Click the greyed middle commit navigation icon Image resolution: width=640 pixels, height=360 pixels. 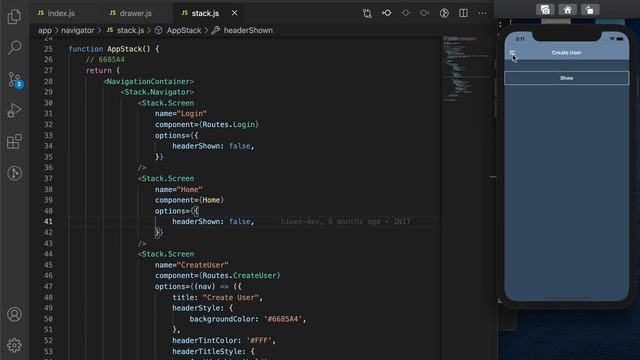(x=405, y=13)
